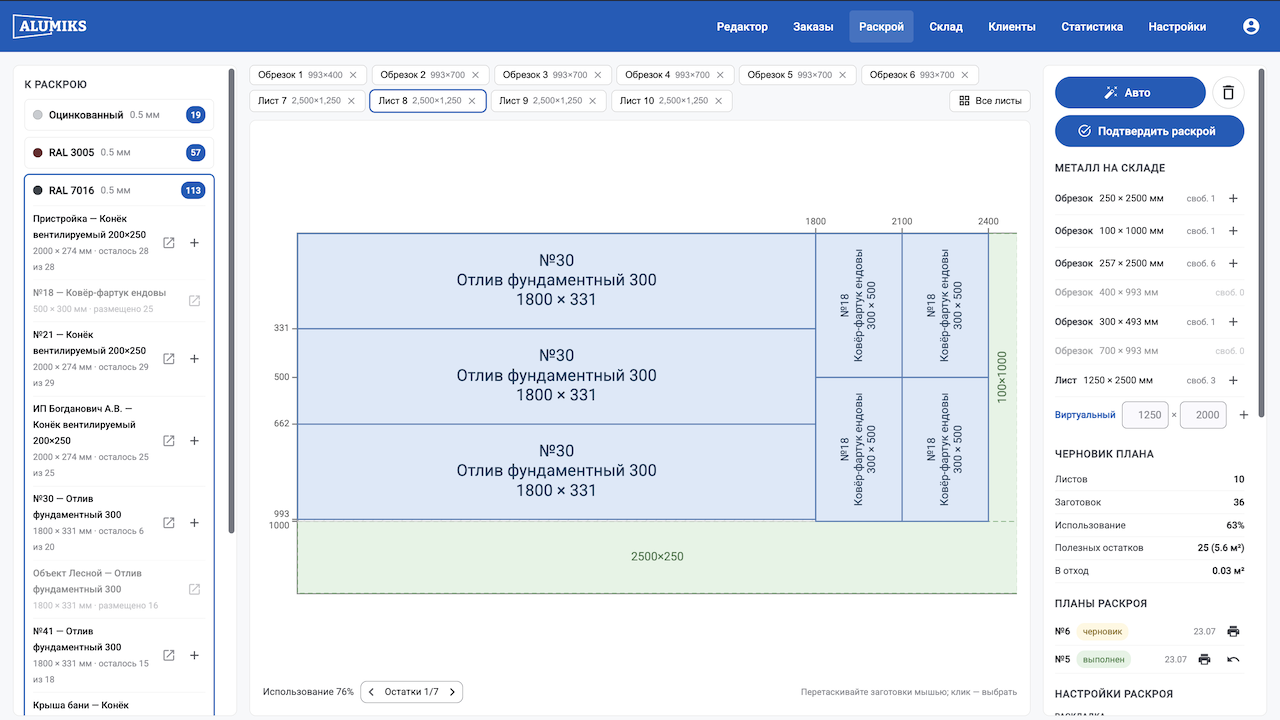Screen dimensions: 1280x720
Task: Go to previous remnant with left chevron
Action: click(x=371, y=692)
